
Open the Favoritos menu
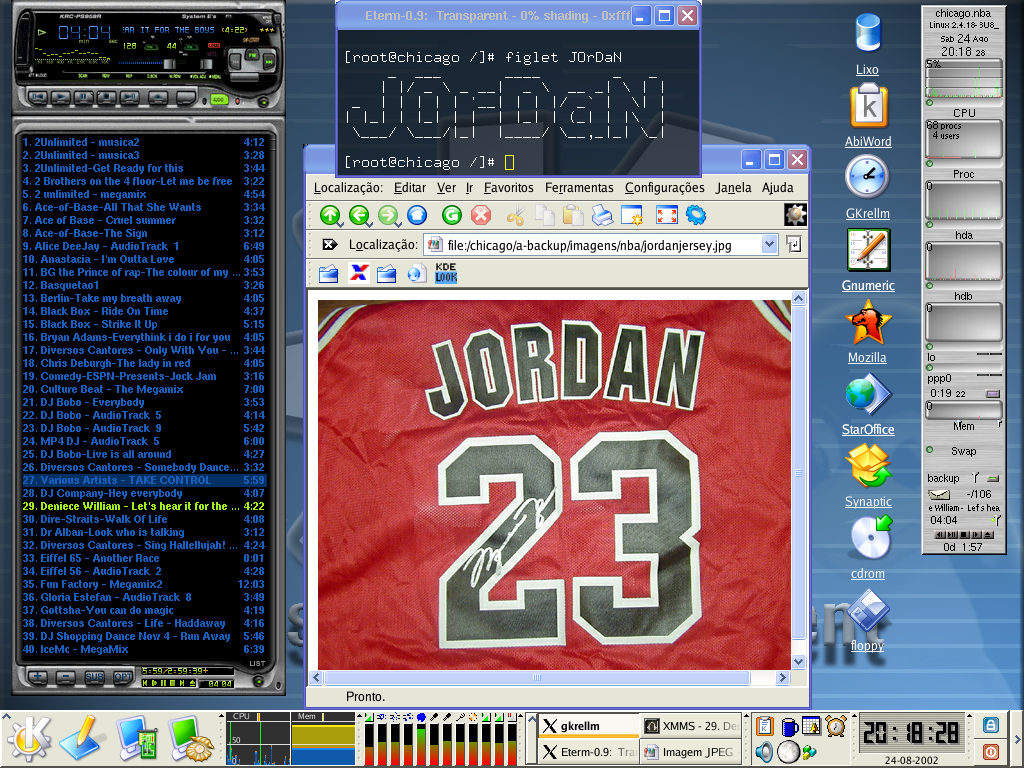tap(508, 188)
